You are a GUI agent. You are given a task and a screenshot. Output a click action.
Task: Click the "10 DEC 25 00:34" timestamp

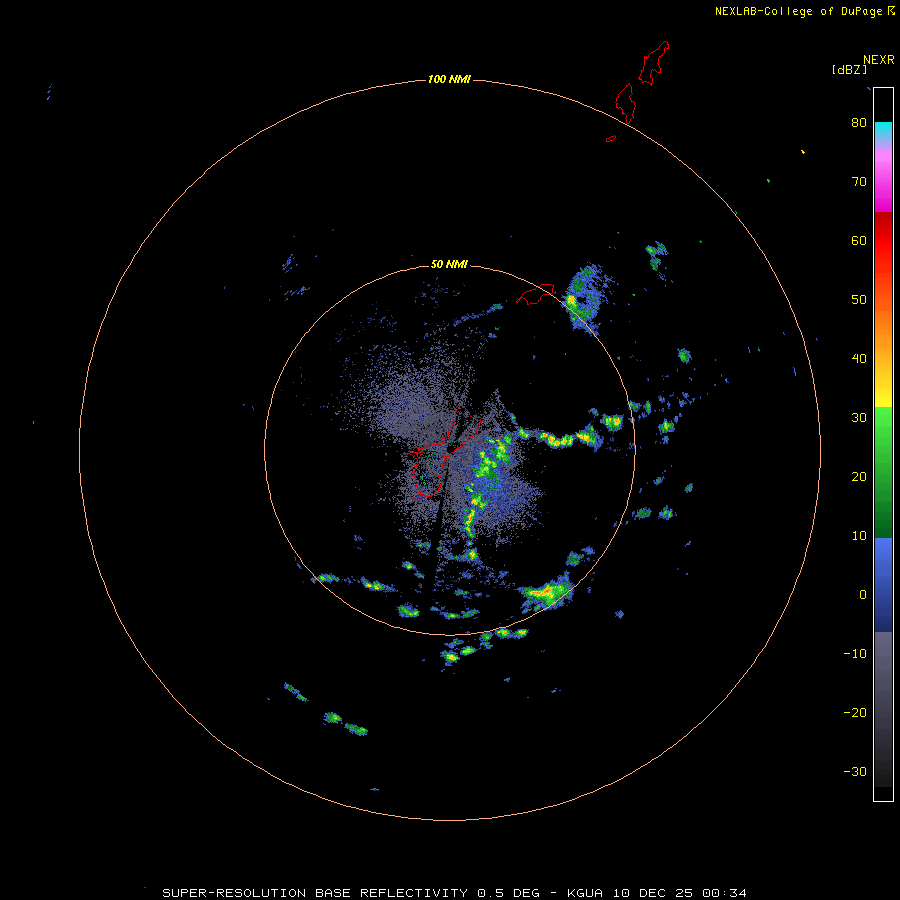[x=680, y=893]
